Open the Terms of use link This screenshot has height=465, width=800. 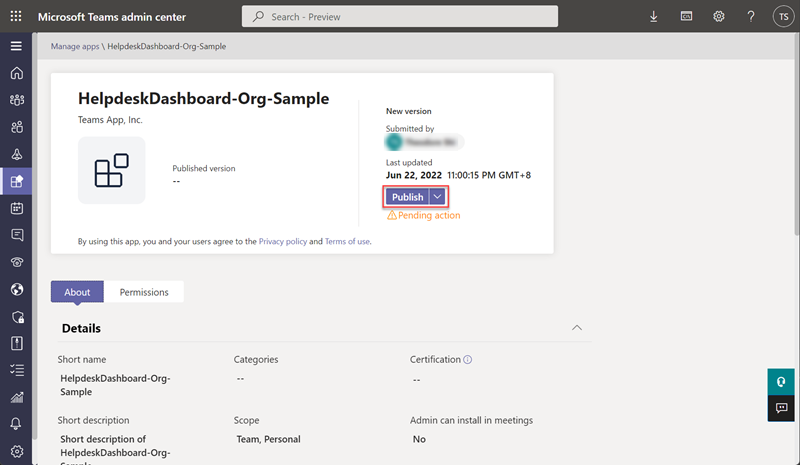point(347,241)
